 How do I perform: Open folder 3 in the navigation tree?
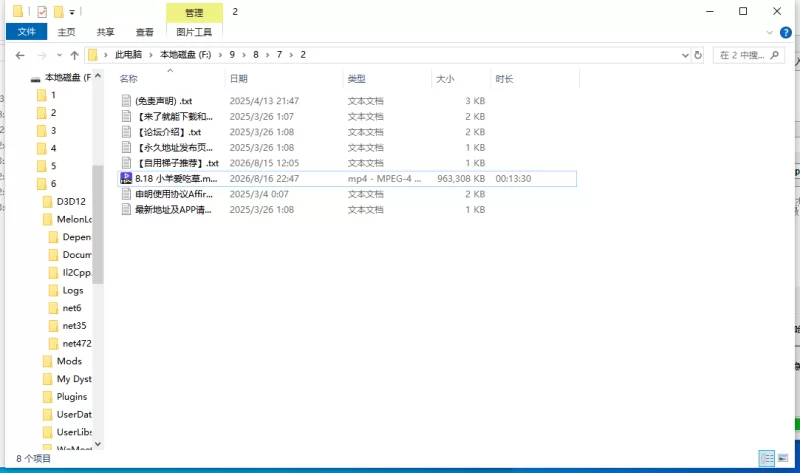(53, 131)
